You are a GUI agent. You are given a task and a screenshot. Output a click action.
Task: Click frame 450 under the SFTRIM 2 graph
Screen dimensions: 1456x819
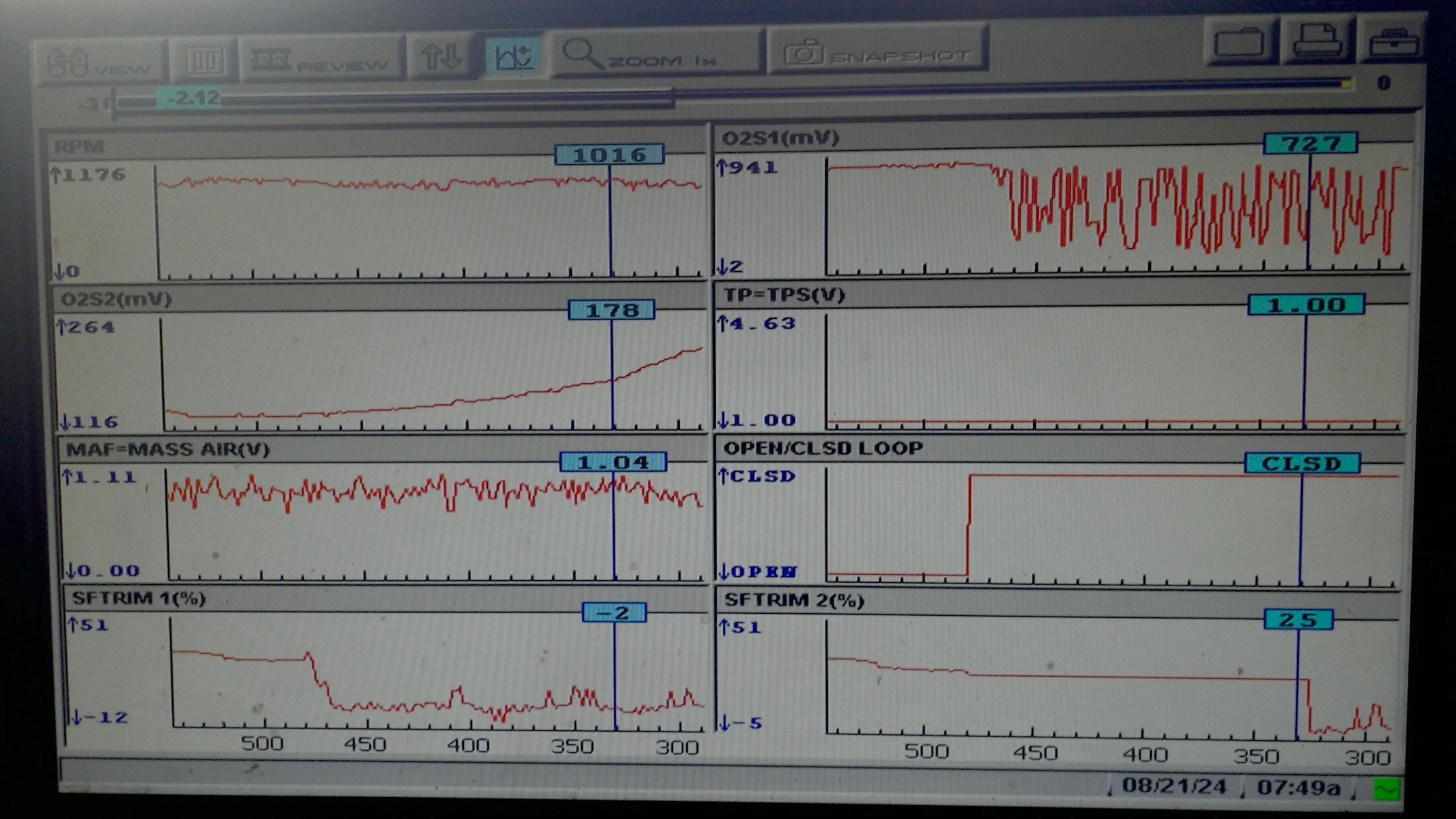1036,754
